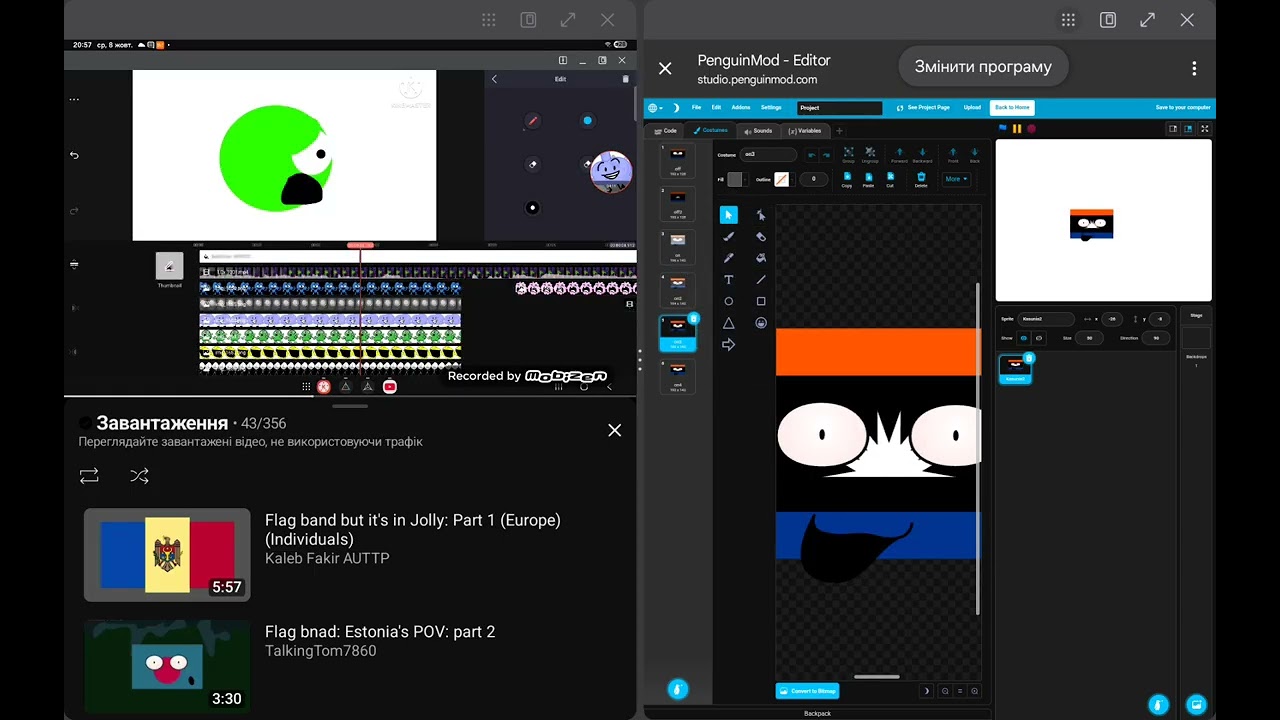Click See Project Page

pos(923,108)
